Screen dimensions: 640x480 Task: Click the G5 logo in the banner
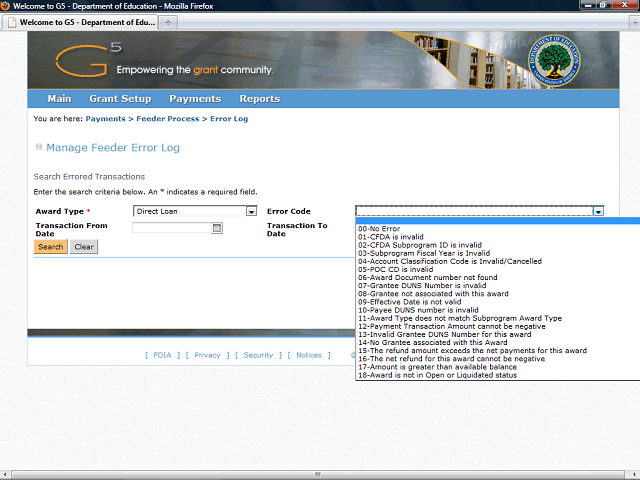[88, 60]
